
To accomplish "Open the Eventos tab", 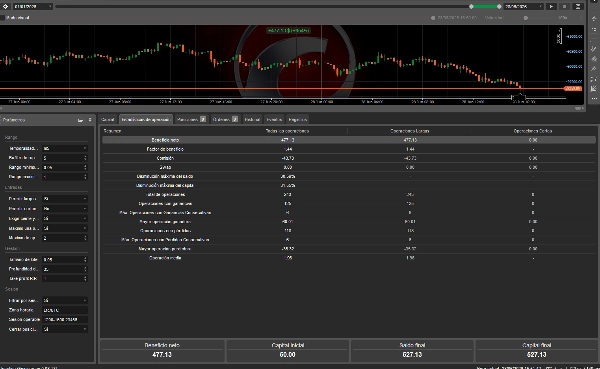I will tap(274, 119).
